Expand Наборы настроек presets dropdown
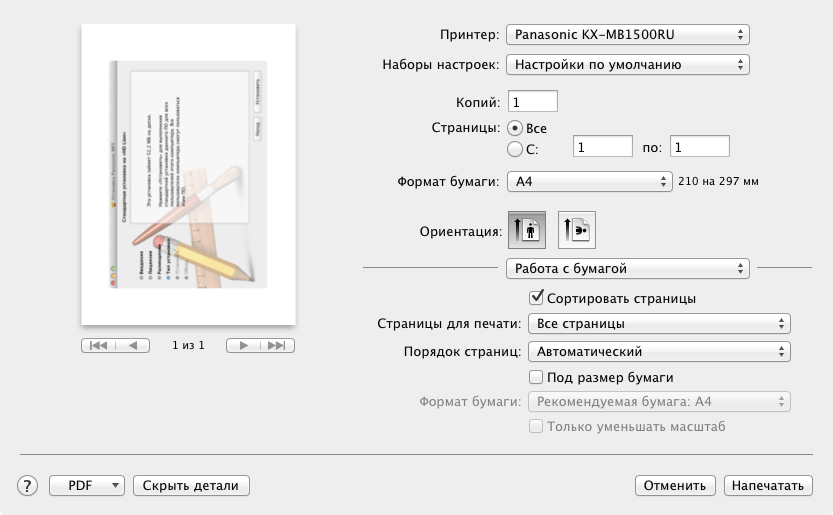 pos(628,65)
